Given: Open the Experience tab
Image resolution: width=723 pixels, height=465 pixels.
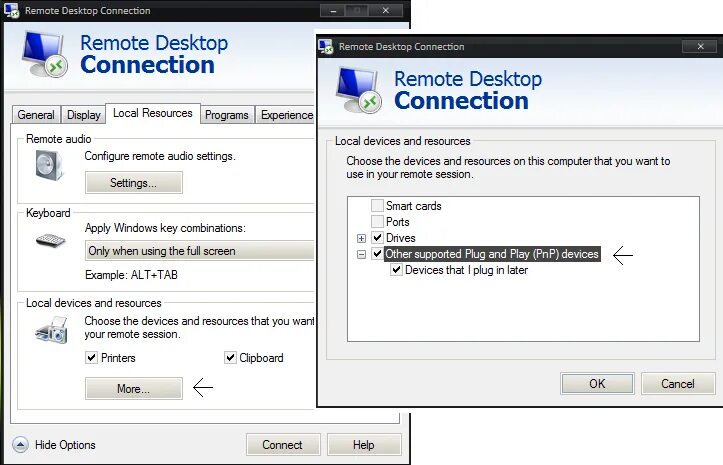Looking at the screenshot, I should coord(286,115).
